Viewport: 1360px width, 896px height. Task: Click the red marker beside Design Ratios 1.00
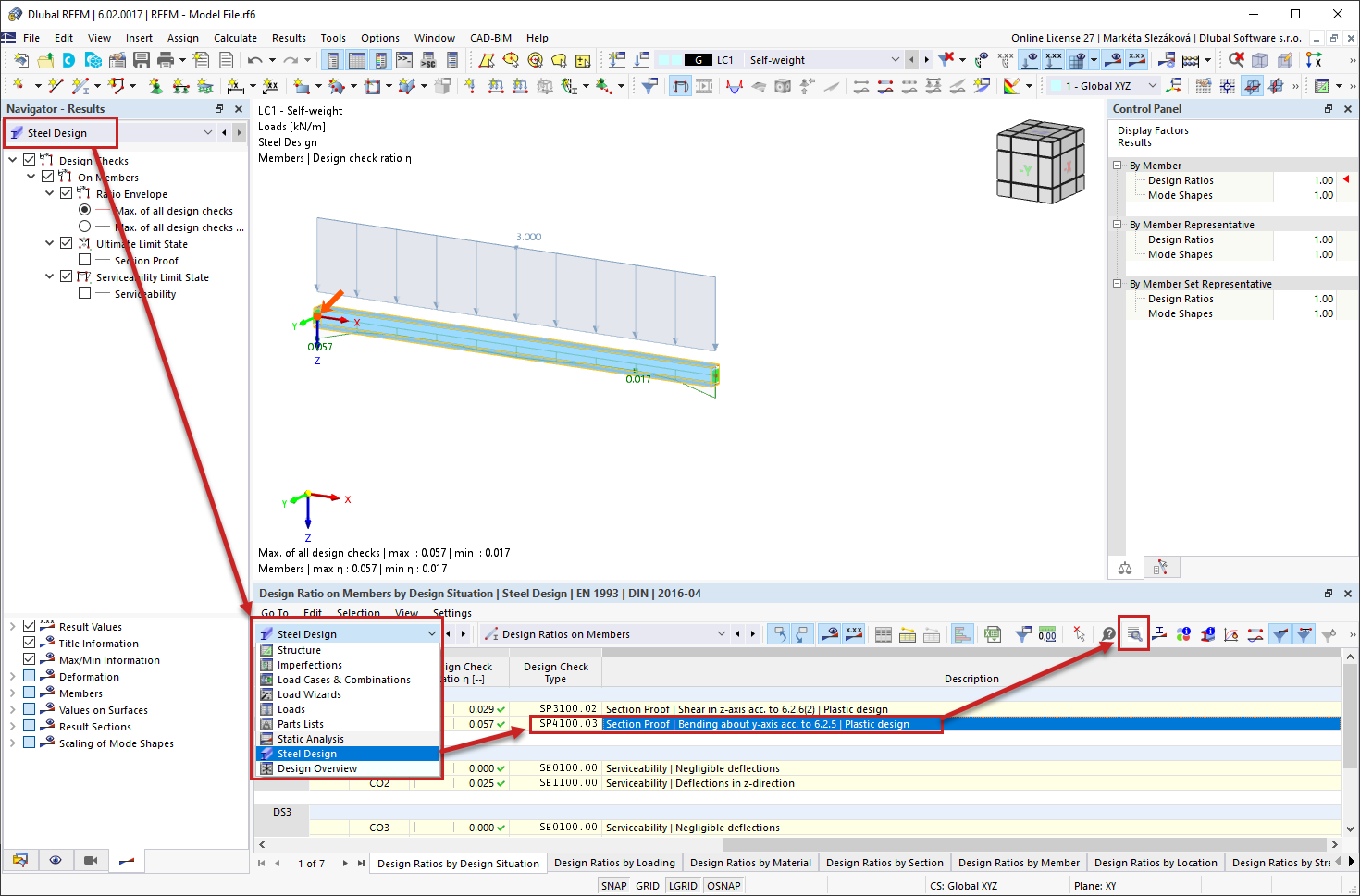[x=1346, y=179]
